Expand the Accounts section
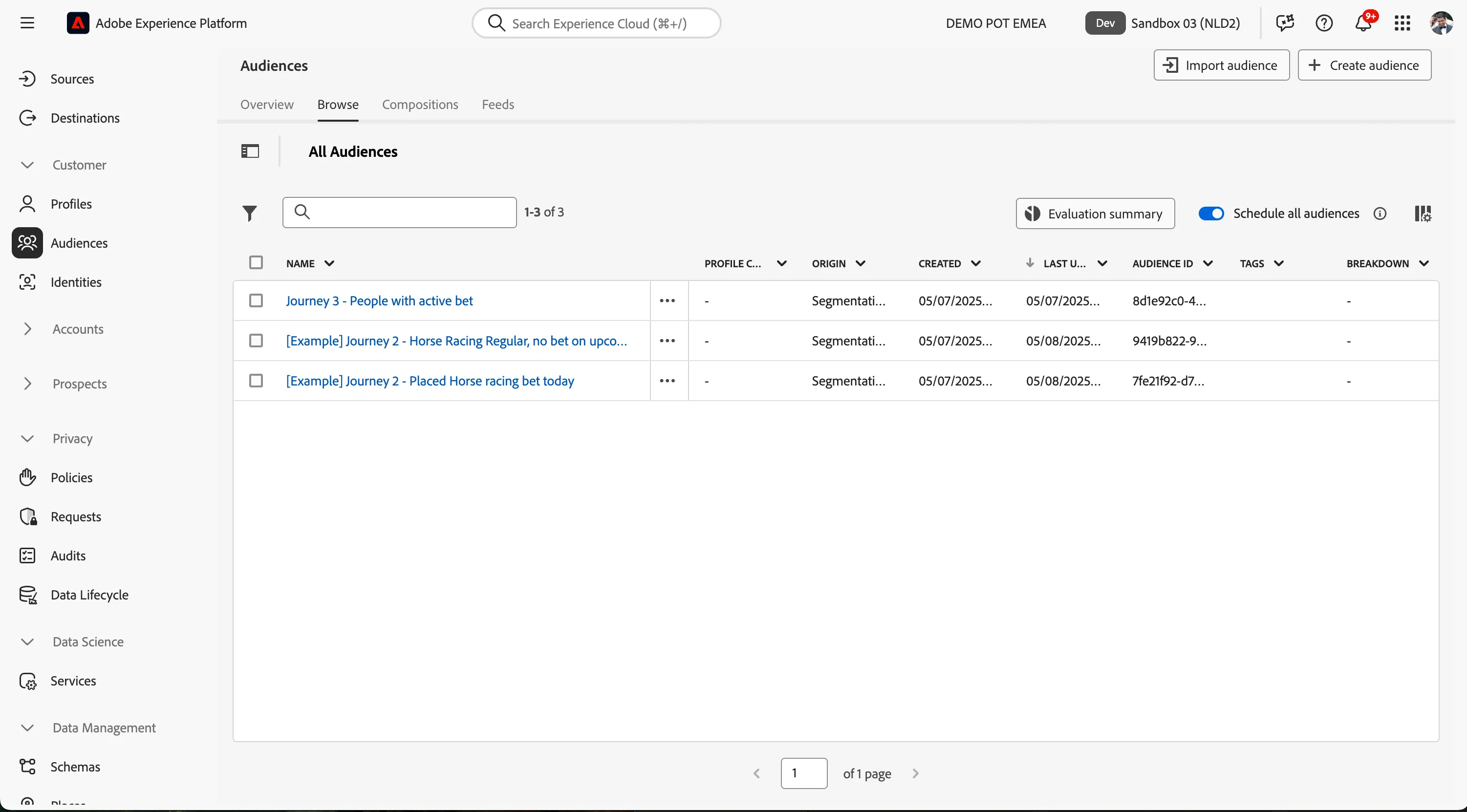Viewport: 1467px width, 812px height. coord(27,329)
